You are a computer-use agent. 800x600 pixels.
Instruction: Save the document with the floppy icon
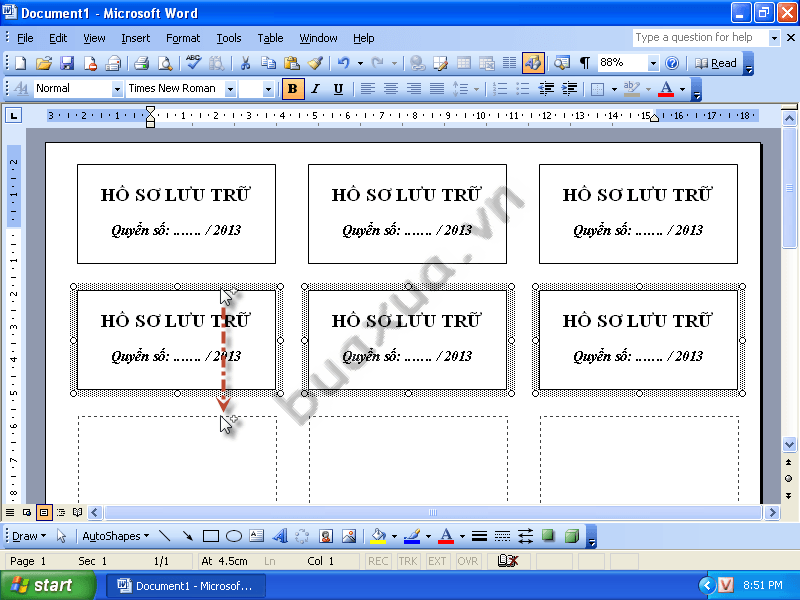[67, 63]
